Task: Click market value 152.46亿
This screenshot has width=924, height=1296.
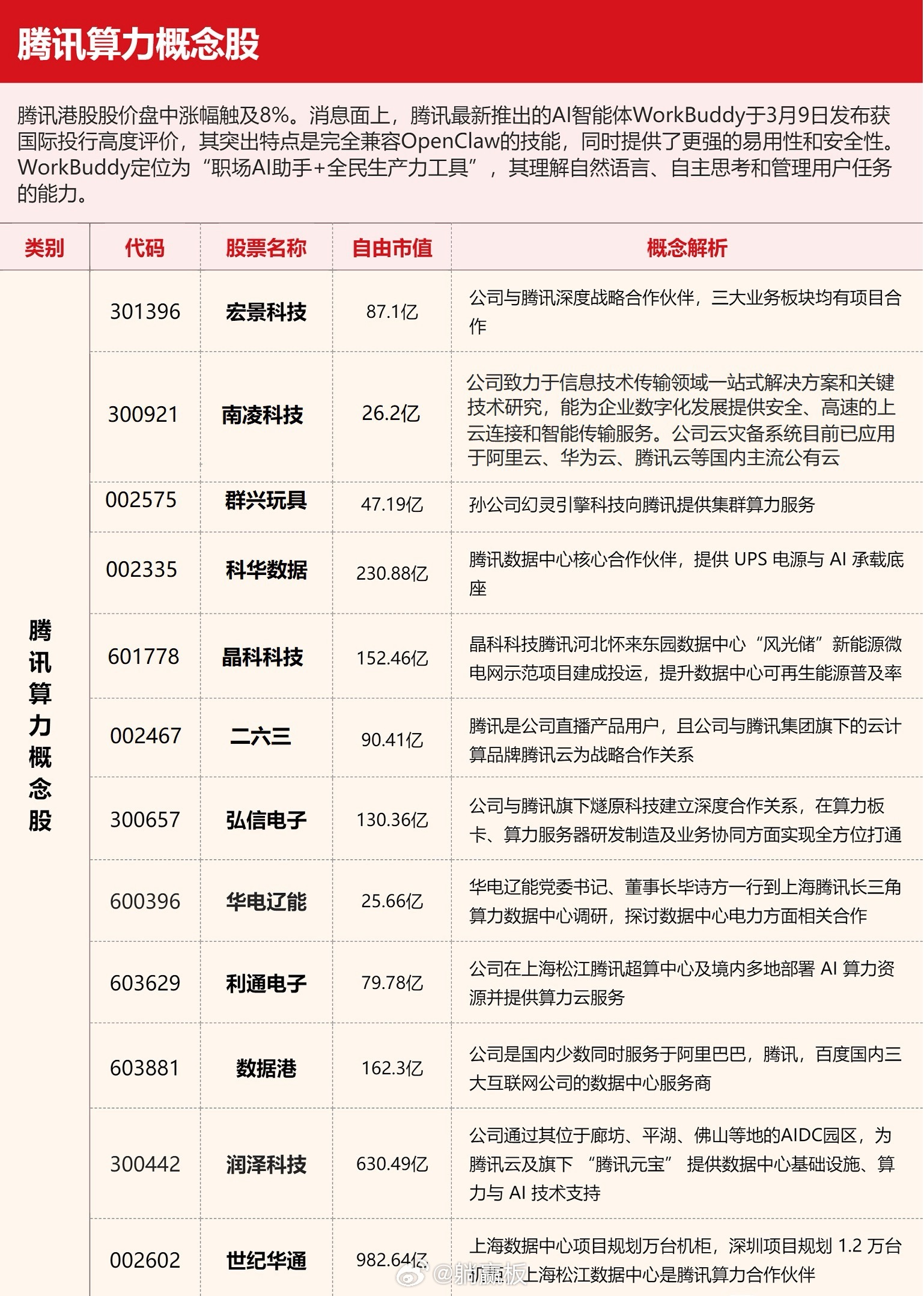Action: click(392, 658)
